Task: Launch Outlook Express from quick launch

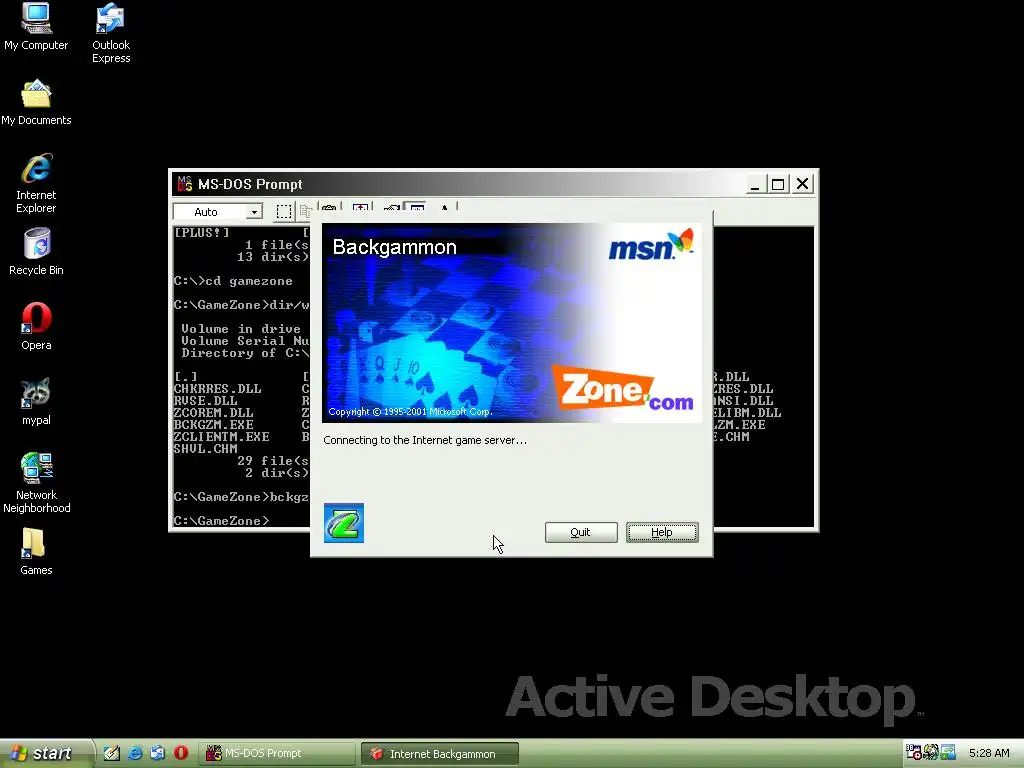Action: click(x=157, y=753)
